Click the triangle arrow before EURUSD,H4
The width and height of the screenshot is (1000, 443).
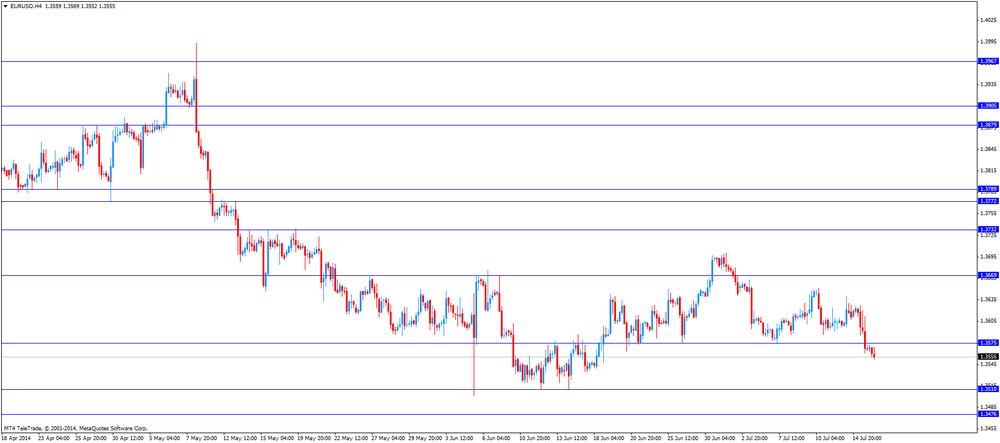pyautogui.click(x=6, y=5)
